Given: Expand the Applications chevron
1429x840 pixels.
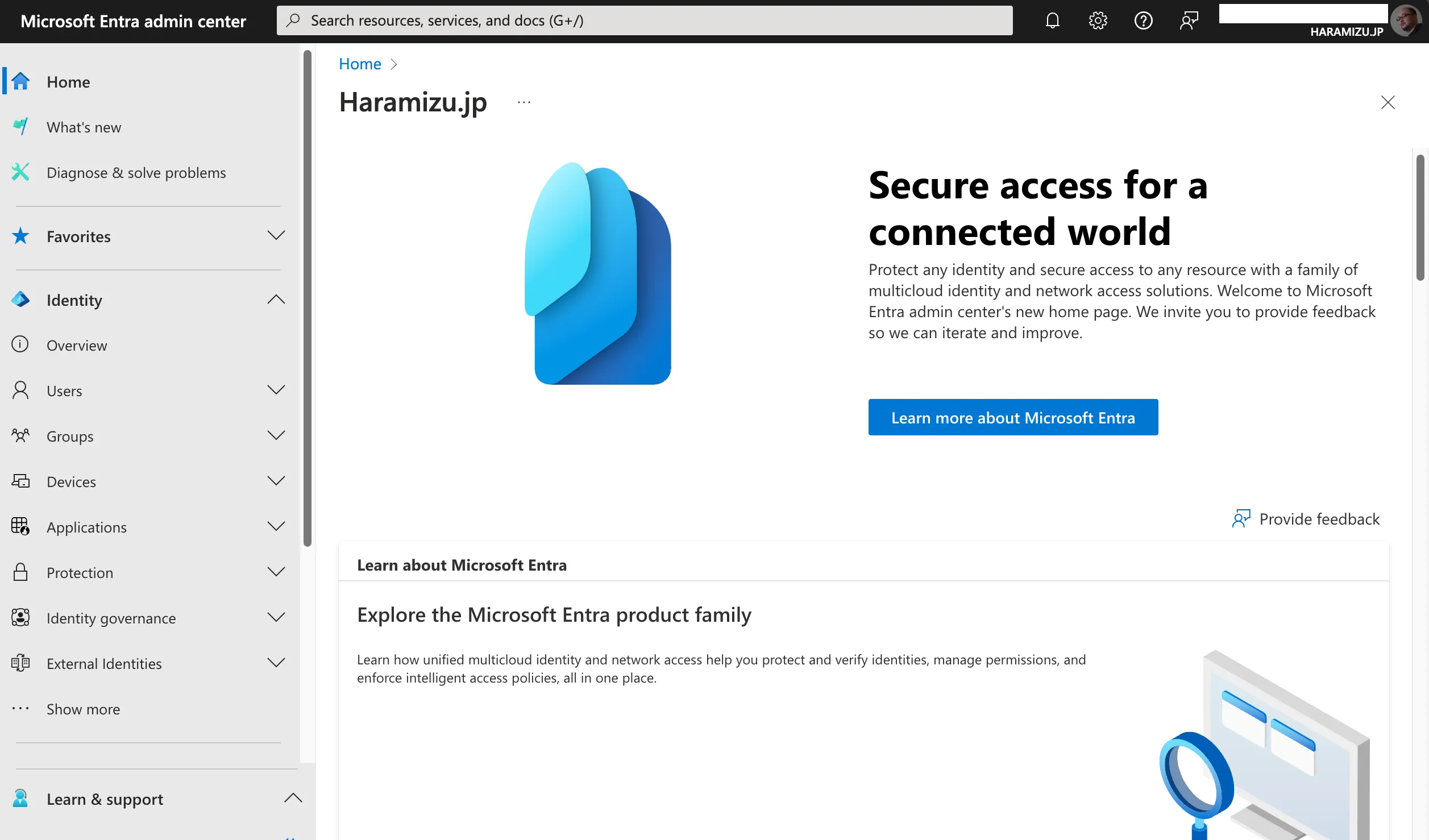Looking at the screenshot, I should 276,527.
